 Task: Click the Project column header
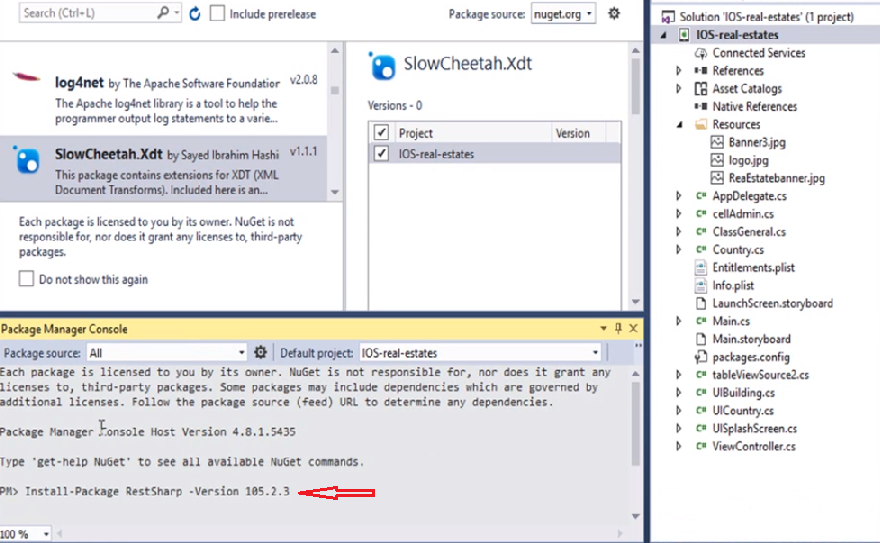tap(415, 134)
